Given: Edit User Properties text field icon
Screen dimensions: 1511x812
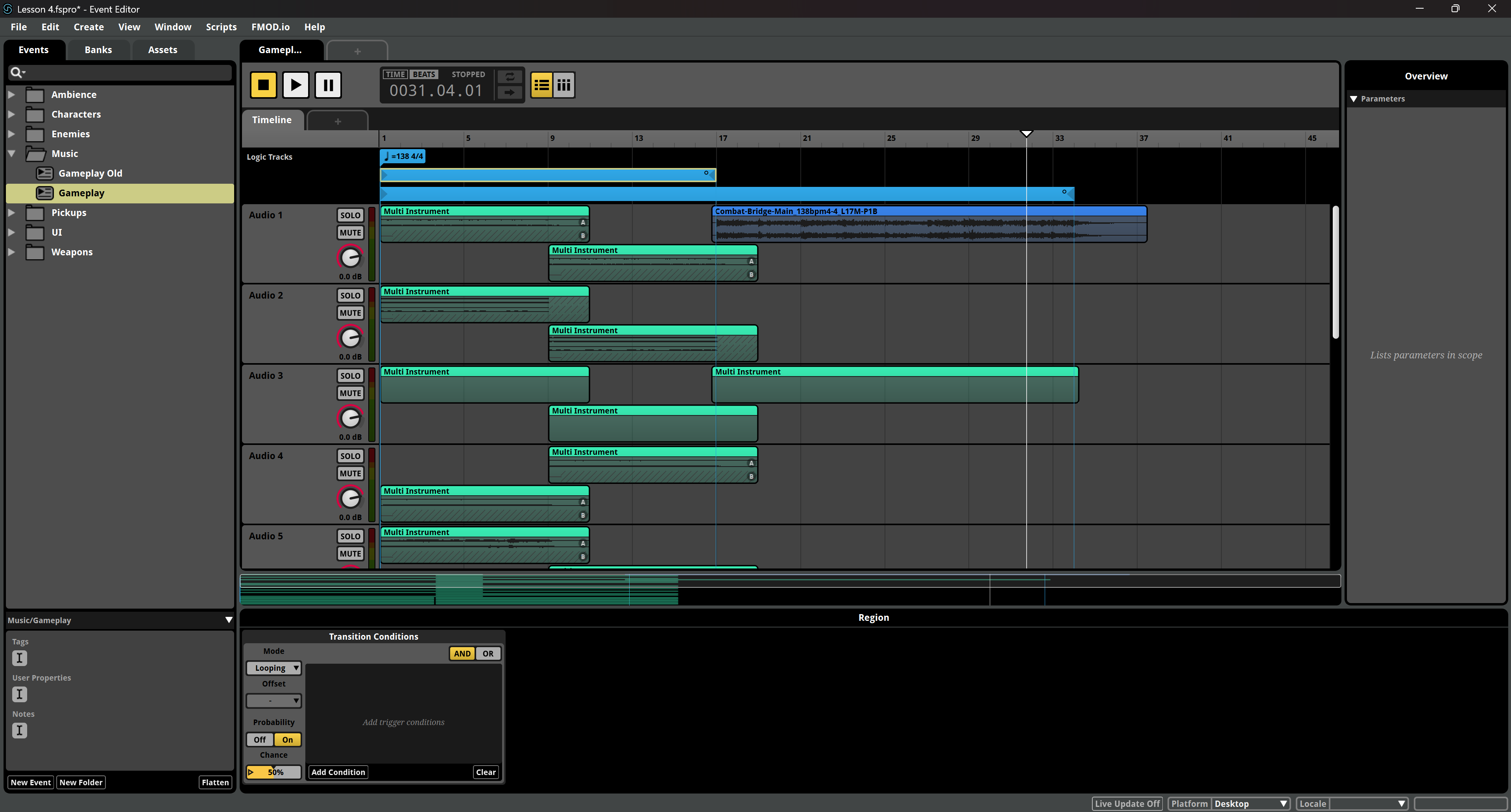Looking at the screenshot, I should pos(19,694).
